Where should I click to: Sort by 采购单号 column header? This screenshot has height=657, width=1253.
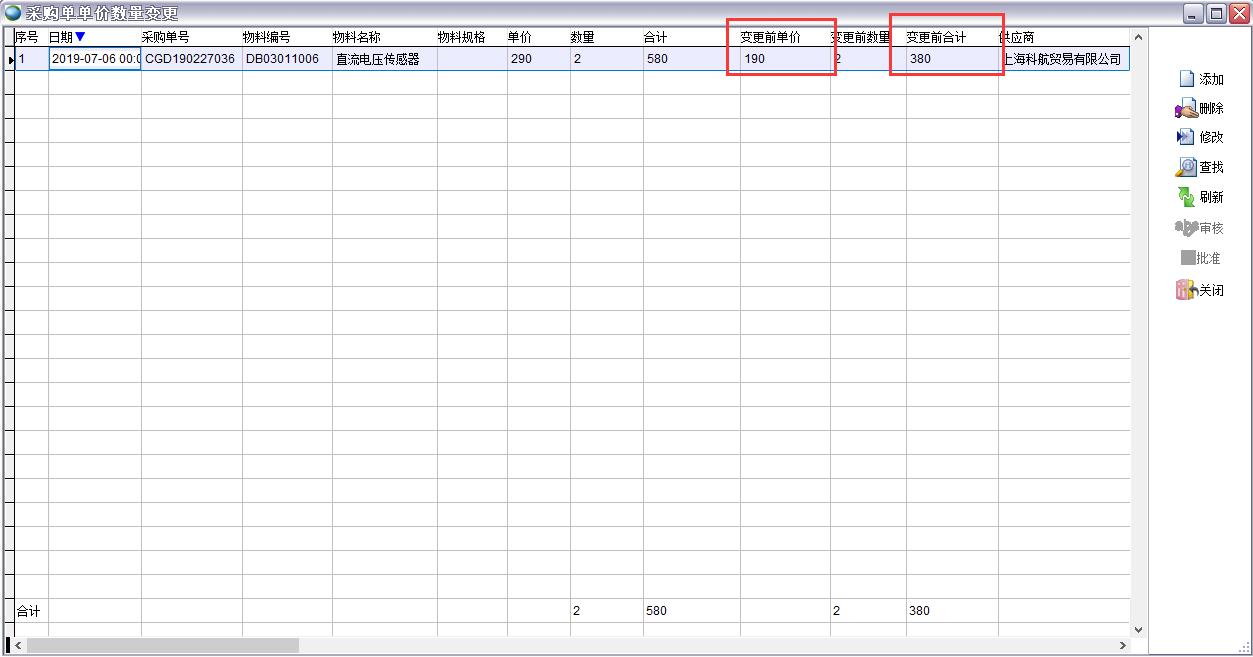click(165, 37)
